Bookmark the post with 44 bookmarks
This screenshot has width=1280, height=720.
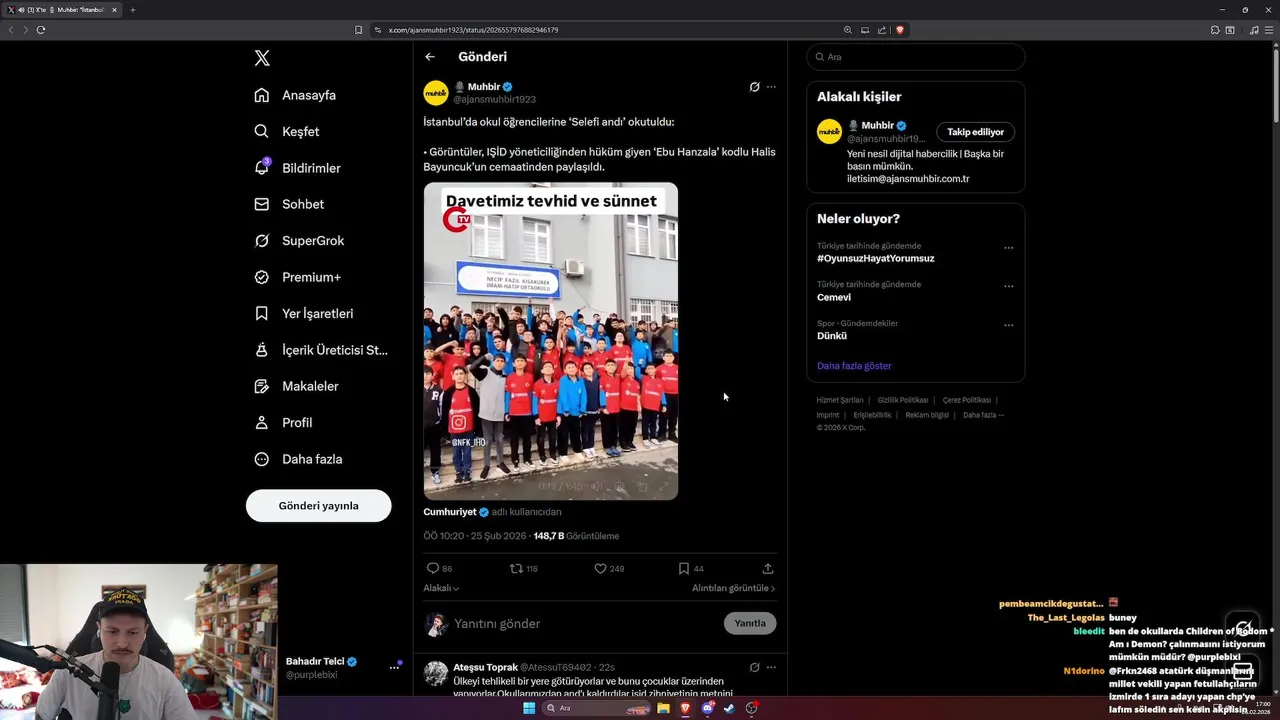684,568
